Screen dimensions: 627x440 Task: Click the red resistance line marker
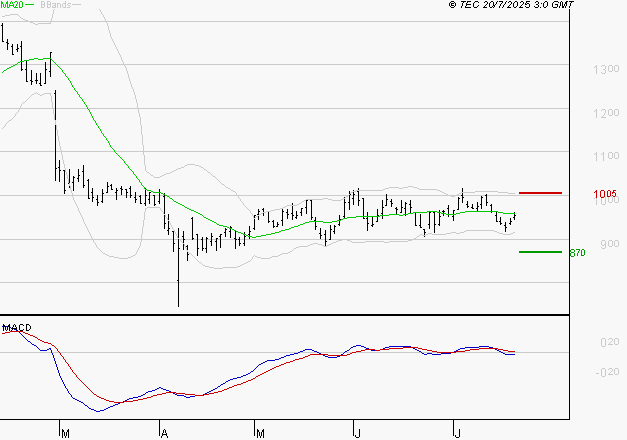pyautogui.click(x=540, y=192)
